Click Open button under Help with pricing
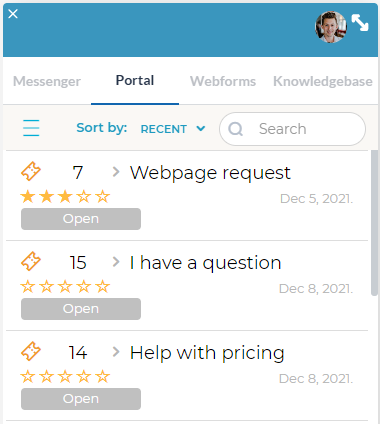 (x=81, y=399)
